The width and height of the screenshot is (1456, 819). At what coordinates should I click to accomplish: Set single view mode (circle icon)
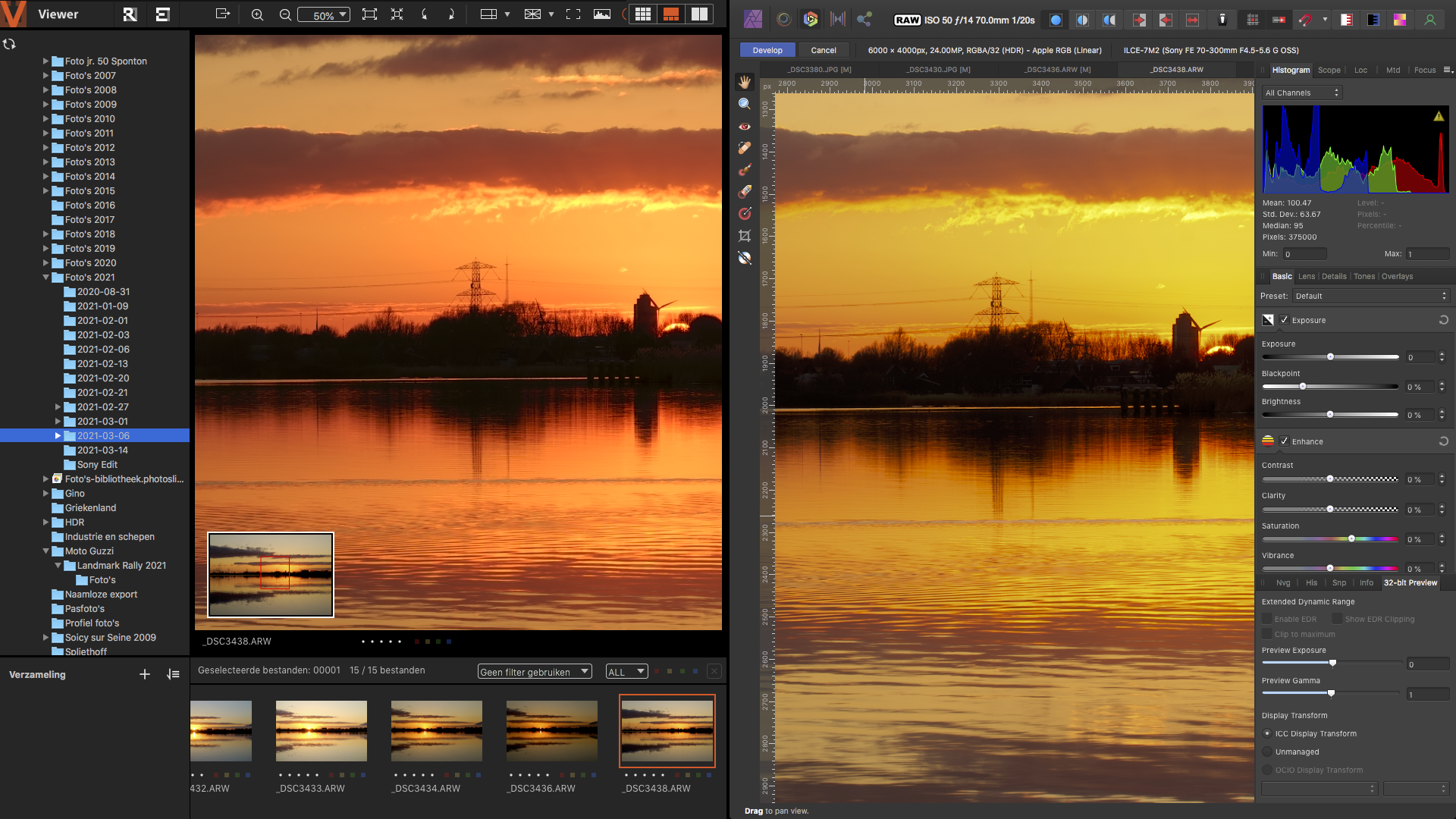pyautogui.click(x=1056, y=20)
